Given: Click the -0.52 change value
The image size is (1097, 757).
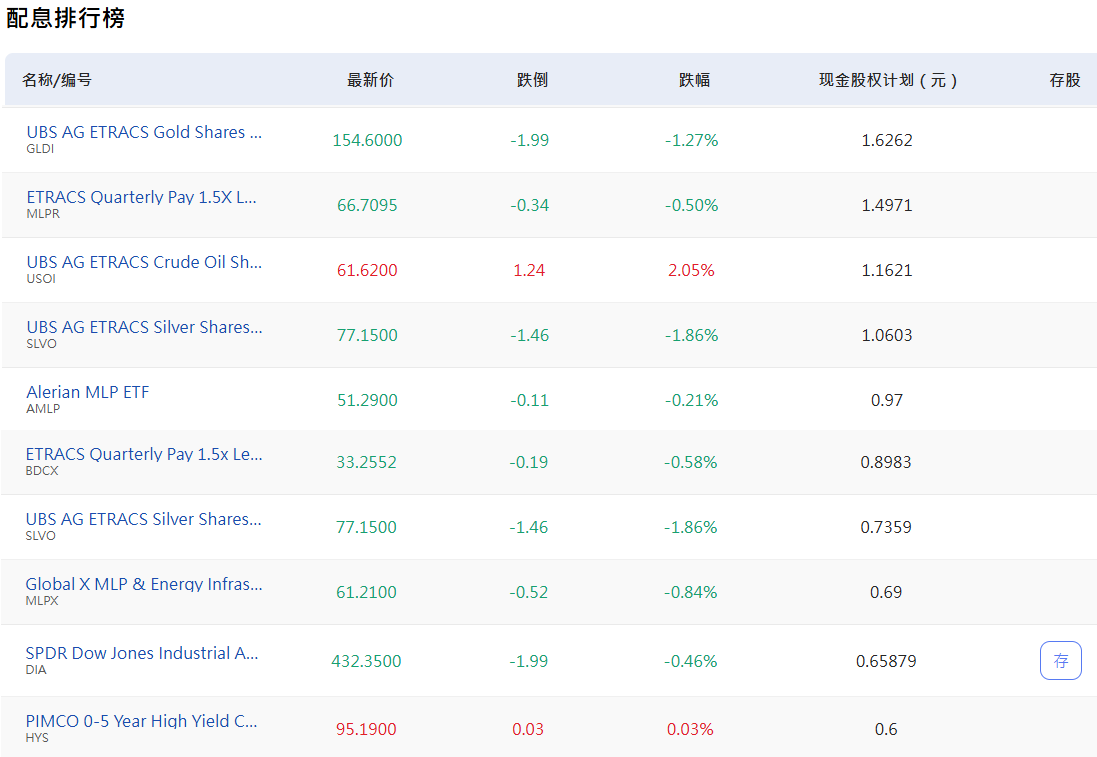Looking at the screenshot, I should [x=529, y=593].
